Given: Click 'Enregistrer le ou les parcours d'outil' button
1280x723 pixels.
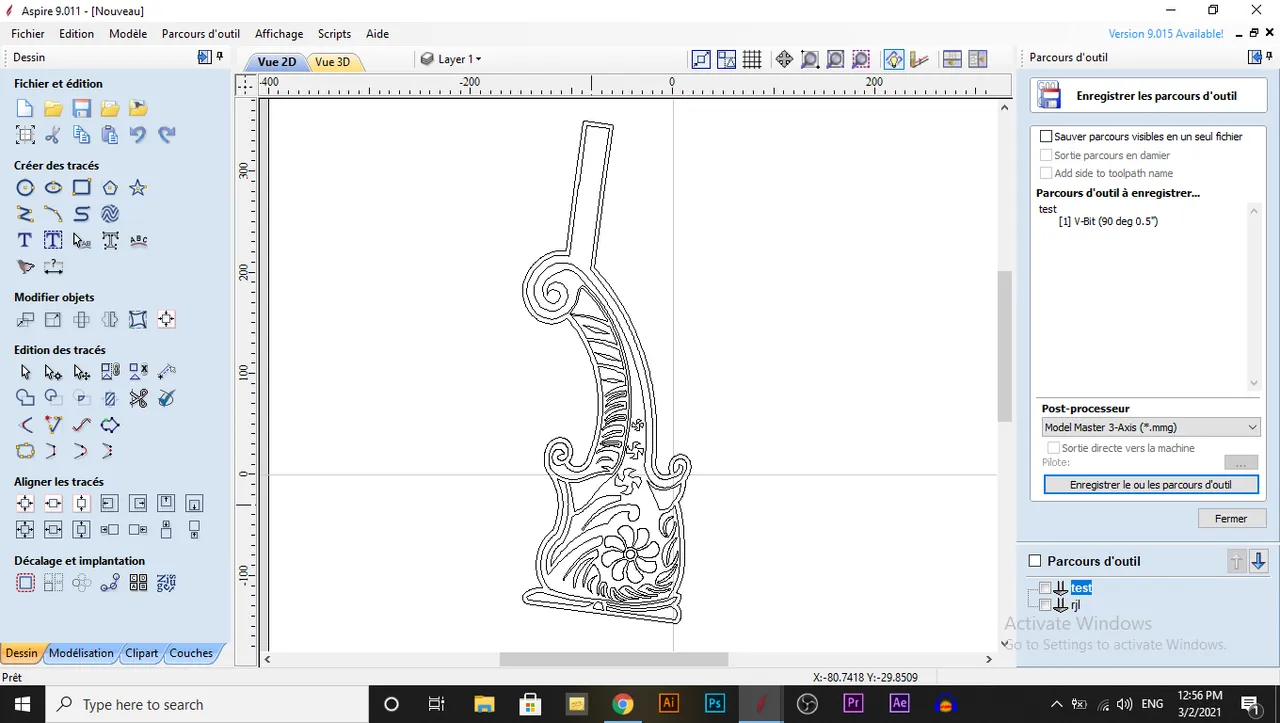Looking at the screenshot, I should tap(1151, 484).
